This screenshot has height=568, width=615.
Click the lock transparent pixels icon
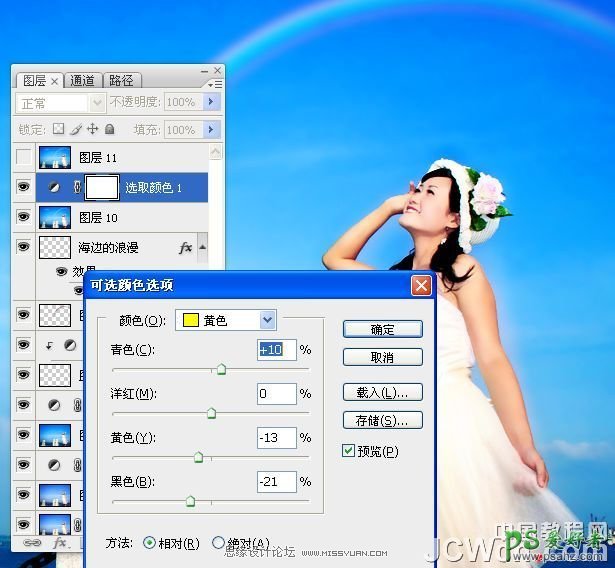(x=58, y=129)
